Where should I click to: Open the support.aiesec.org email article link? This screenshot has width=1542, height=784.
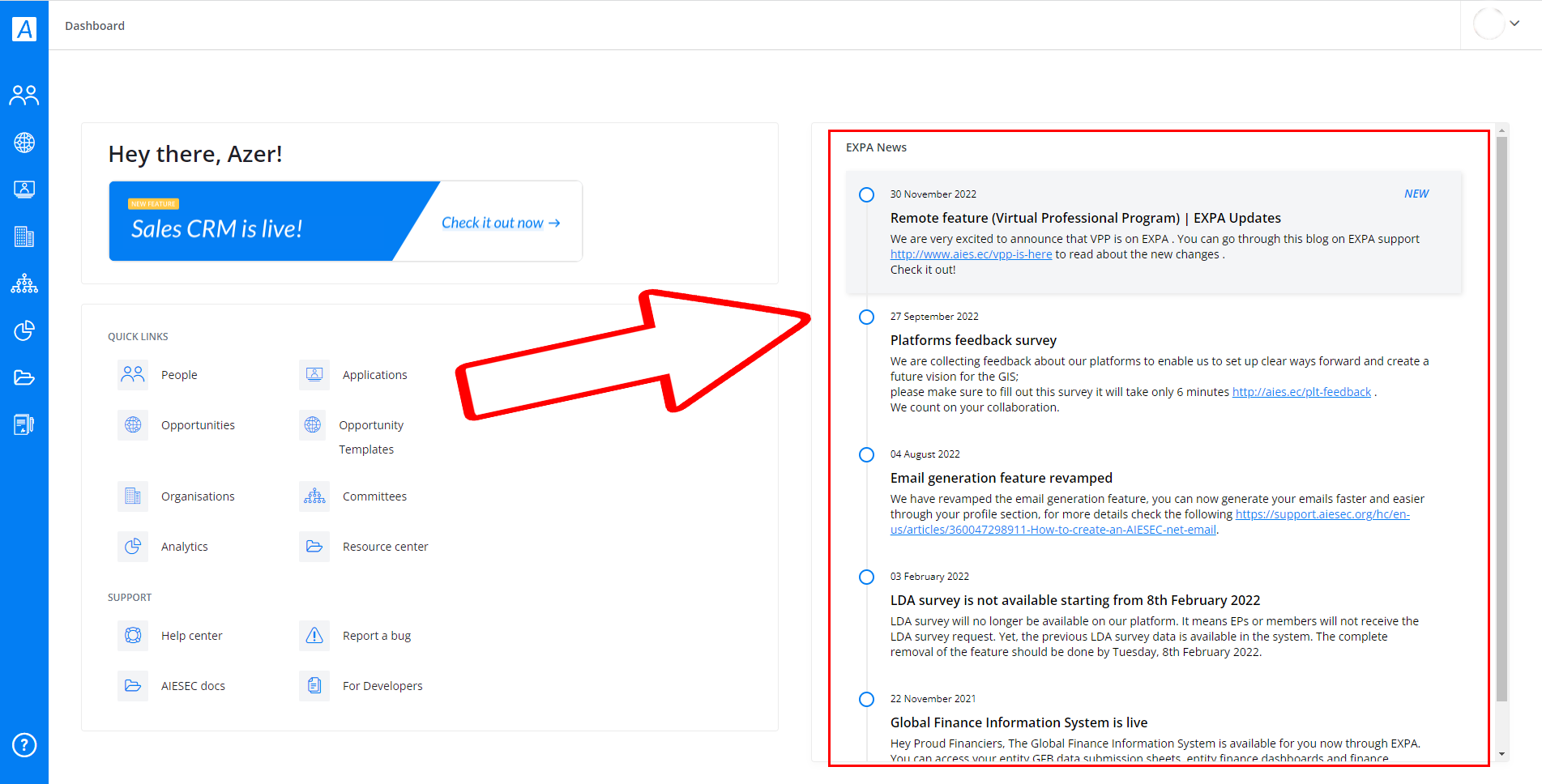point(1150,522)
